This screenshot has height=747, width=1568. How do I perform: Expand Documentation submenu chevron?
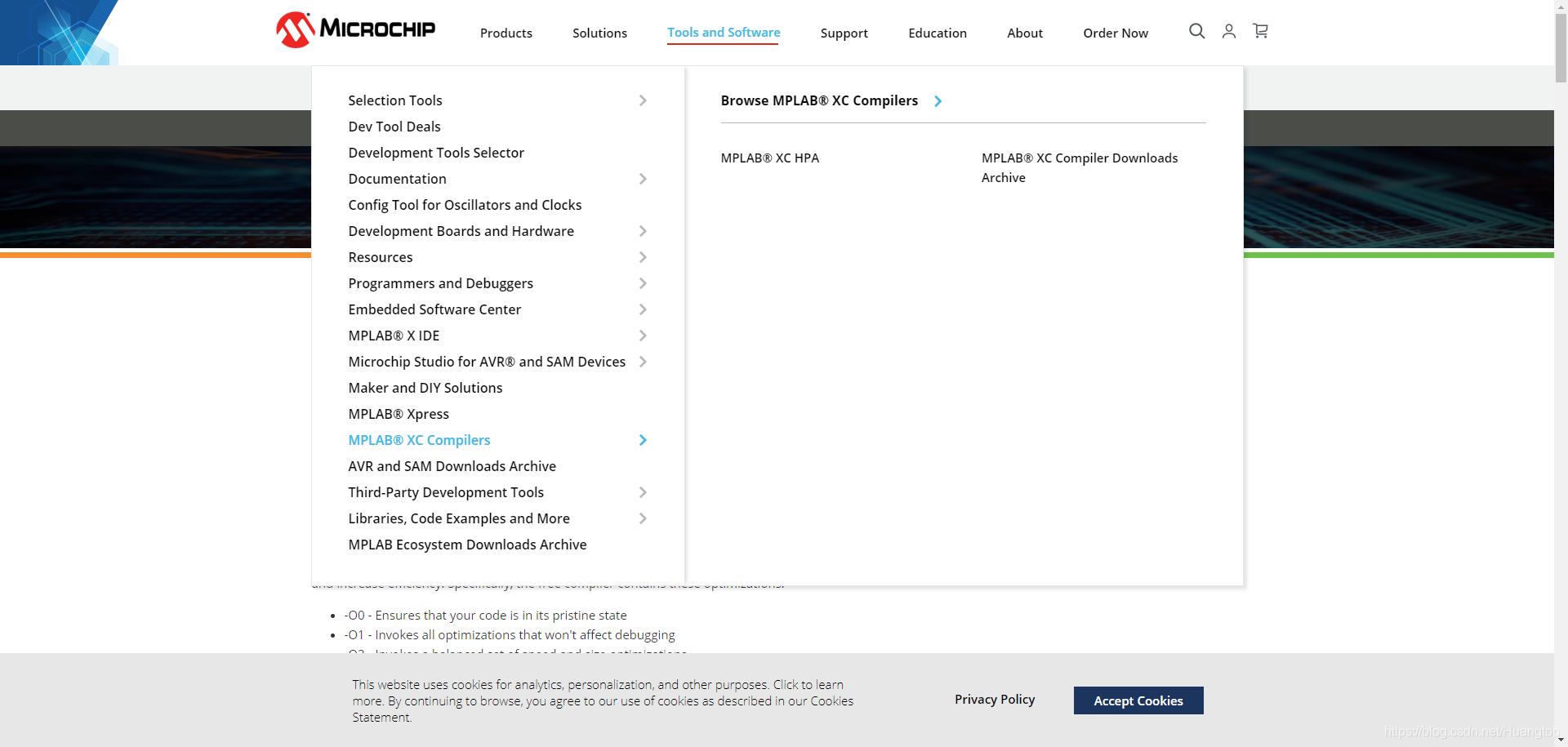pyautogui.click(x=643, y=179)
